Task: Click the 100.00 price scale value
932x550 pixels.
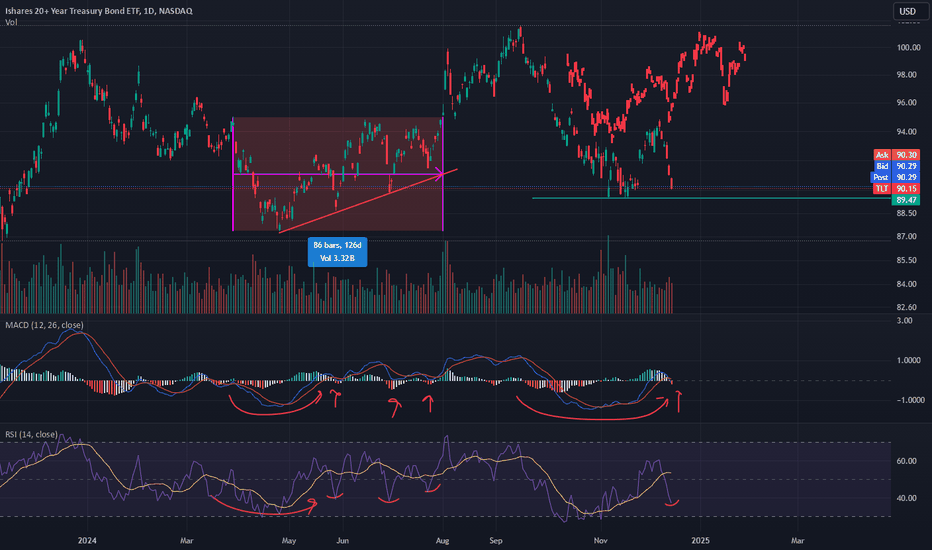Action: coord(908,48)
